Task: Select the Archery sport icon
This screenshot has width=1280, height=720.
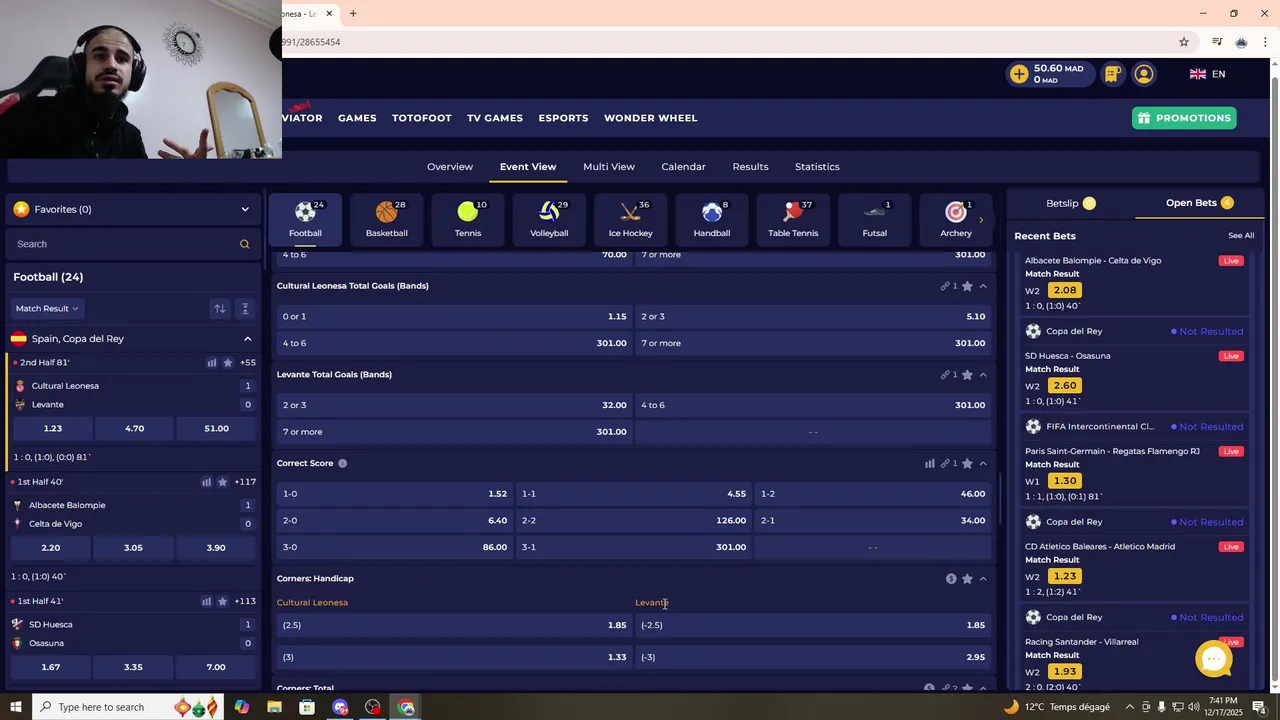Action: click(956, 219)
